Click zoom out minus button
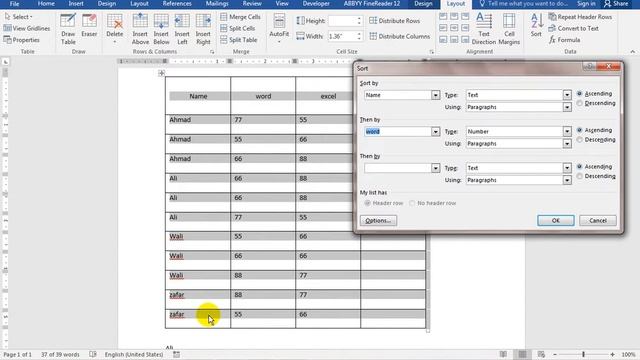This screenshot has height=360, width=640. coord(555,354)
